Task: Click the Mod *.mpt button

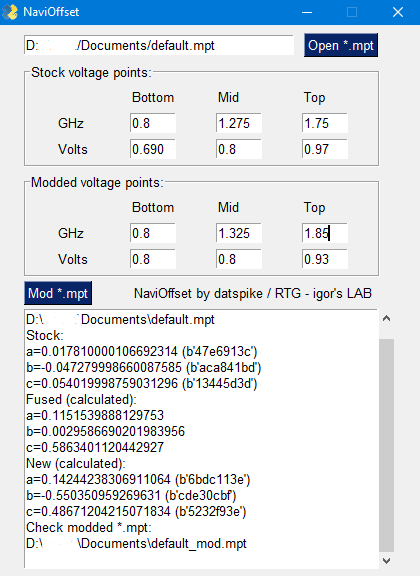Action: point(58,293)
